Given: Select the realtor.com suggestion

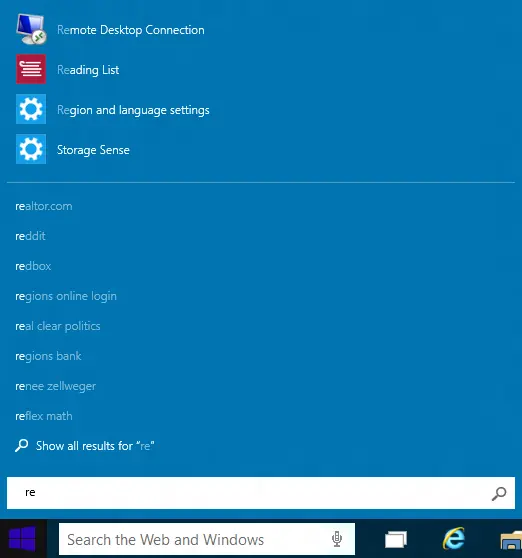Looking at the screenshot, I should click(43, 206).
